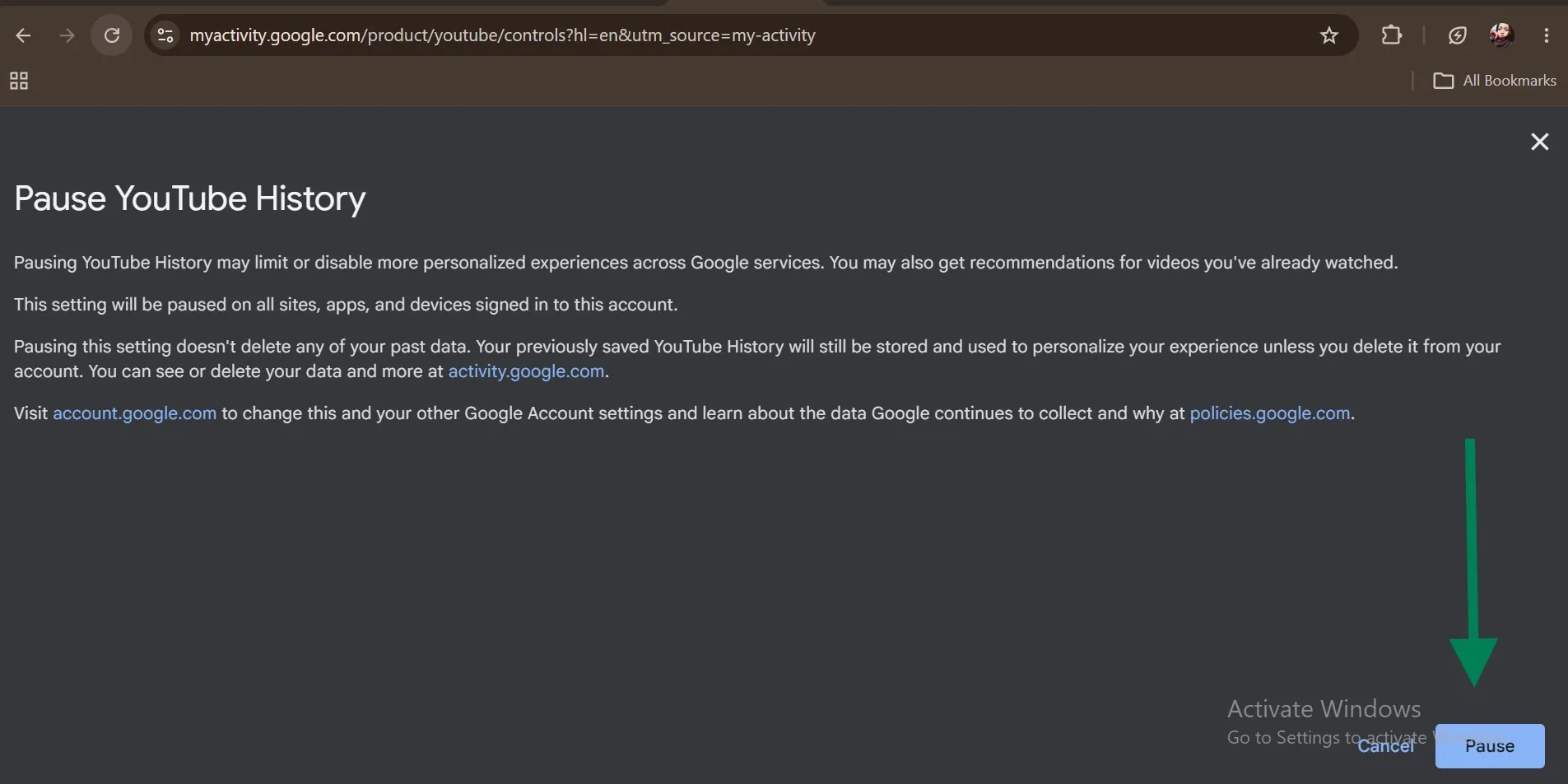
Task: Click the performance icon beside profile avatar
Action: pyautogui.click(x=1458, y=35)
